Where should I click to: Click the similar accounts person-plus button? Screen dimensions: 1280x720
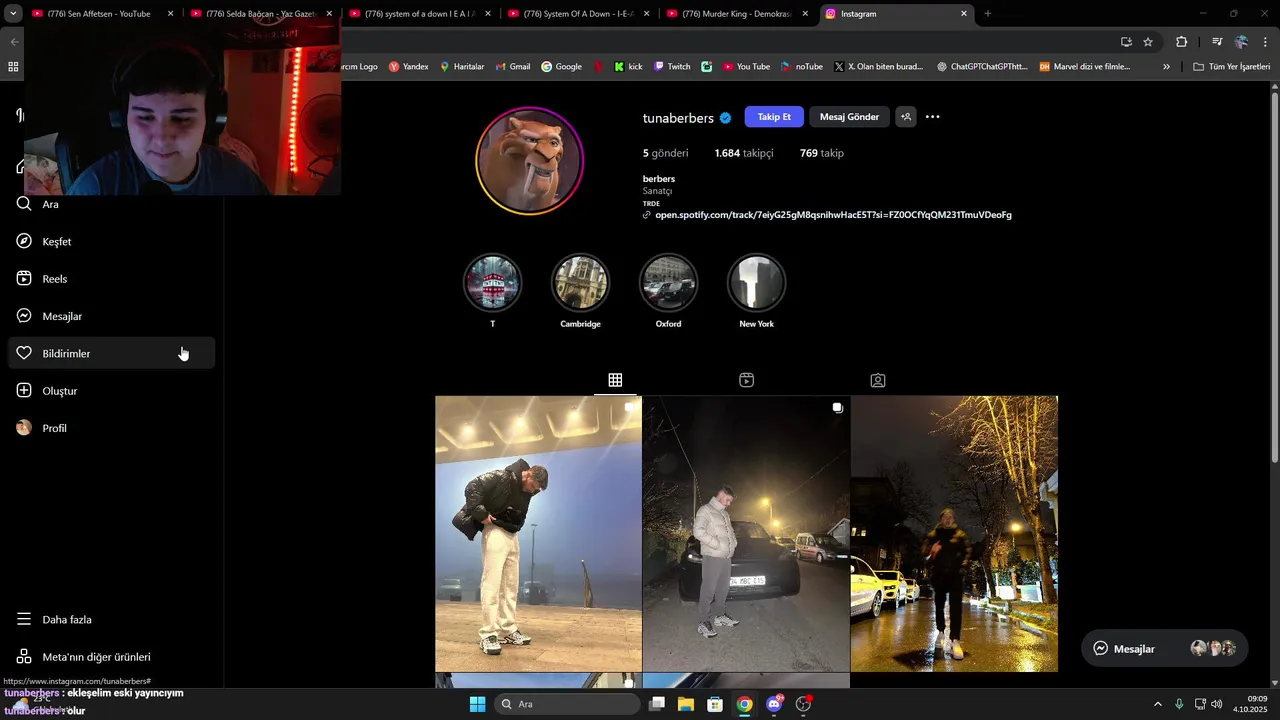click(x=905, y=117)
